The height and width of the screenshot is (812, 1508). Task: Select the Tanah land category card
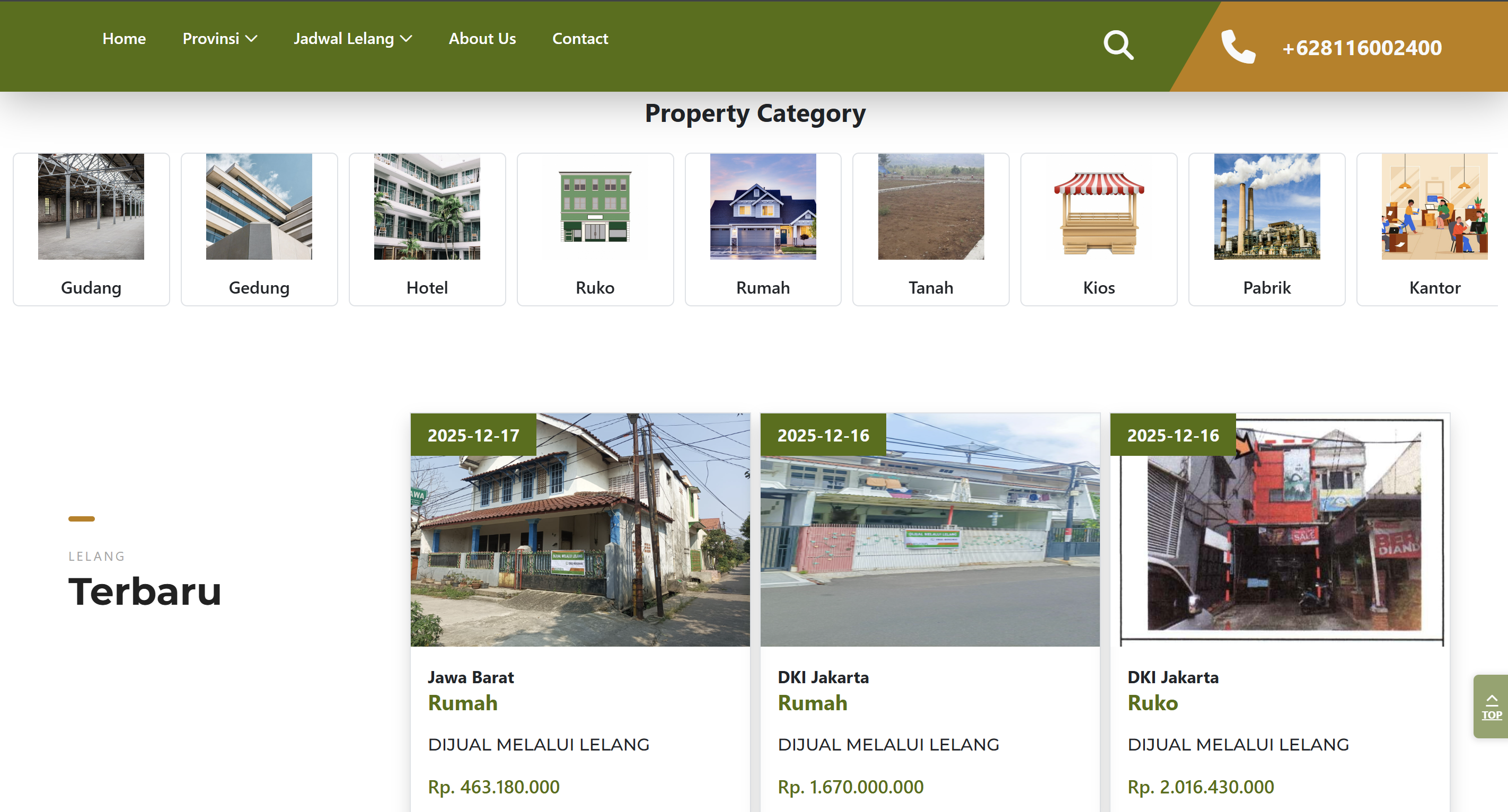point(930,229)
